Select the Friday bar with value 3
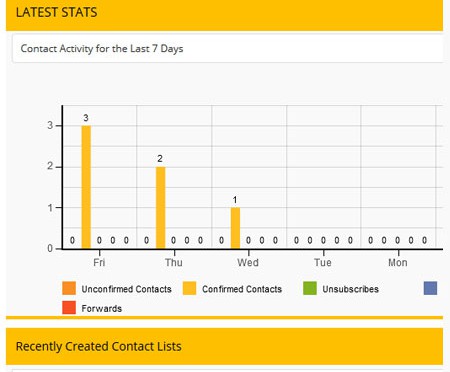Viewport: 450px width, 372px height. click(x=86, y=187)
